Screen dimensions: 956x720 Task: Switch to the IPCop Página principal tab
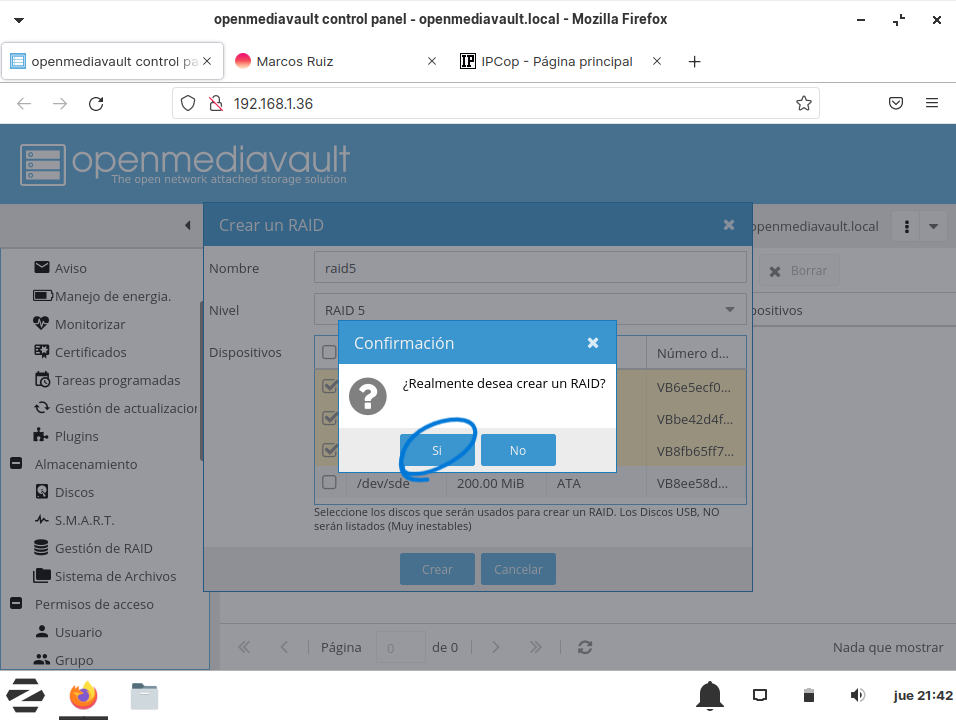[556, 61]
